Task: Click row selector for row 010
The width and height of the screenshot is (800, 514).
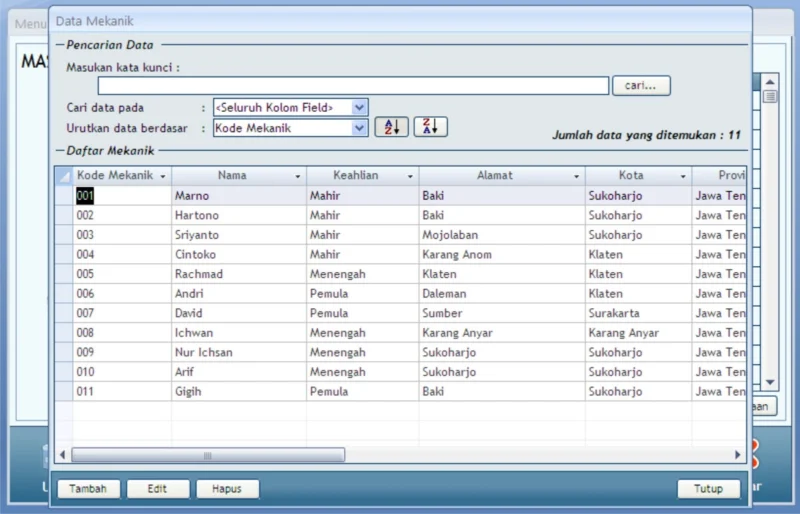Action: point(64,372)
